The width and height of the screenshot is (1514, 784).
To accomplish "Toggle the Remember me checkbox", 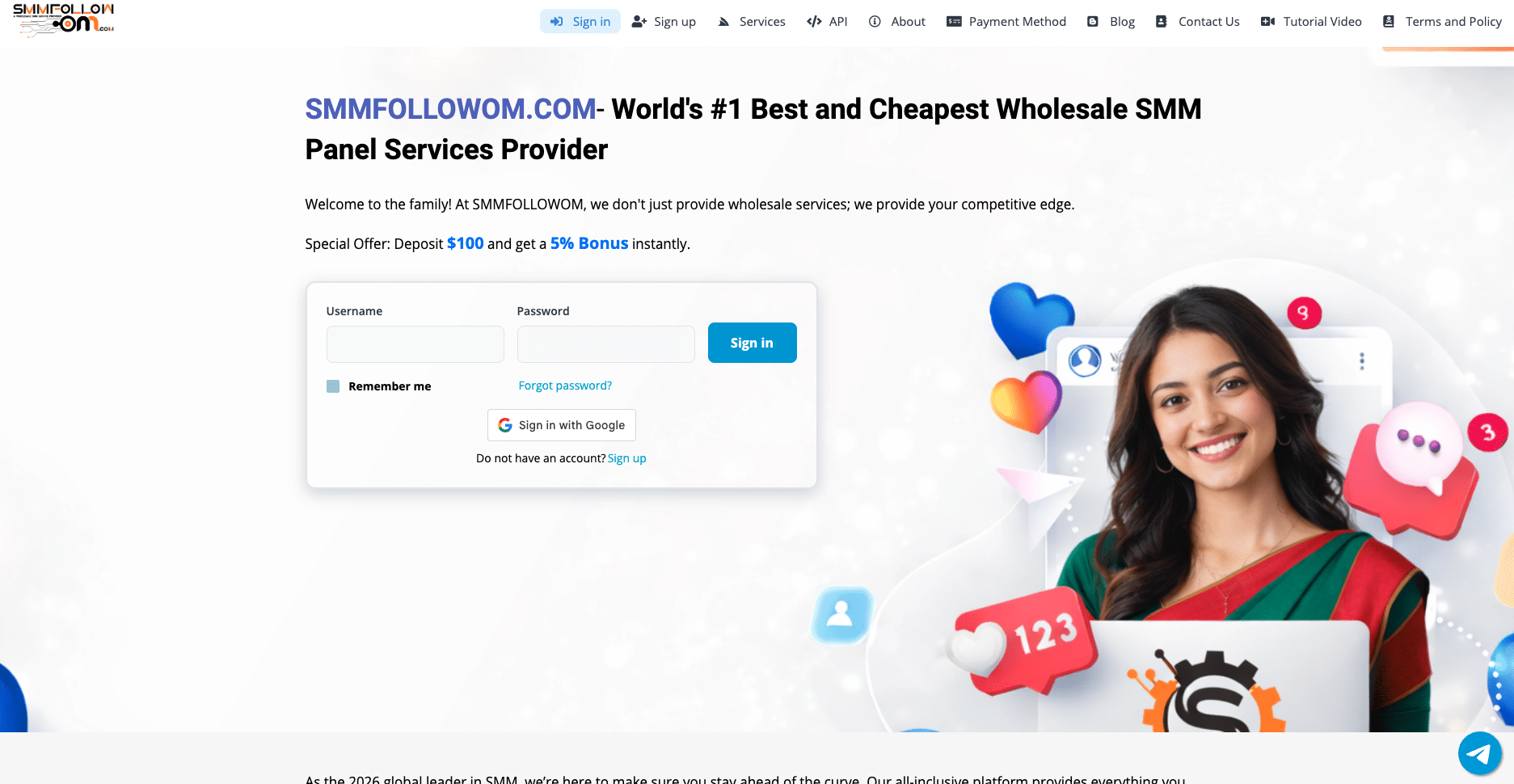I will [333, 386].
